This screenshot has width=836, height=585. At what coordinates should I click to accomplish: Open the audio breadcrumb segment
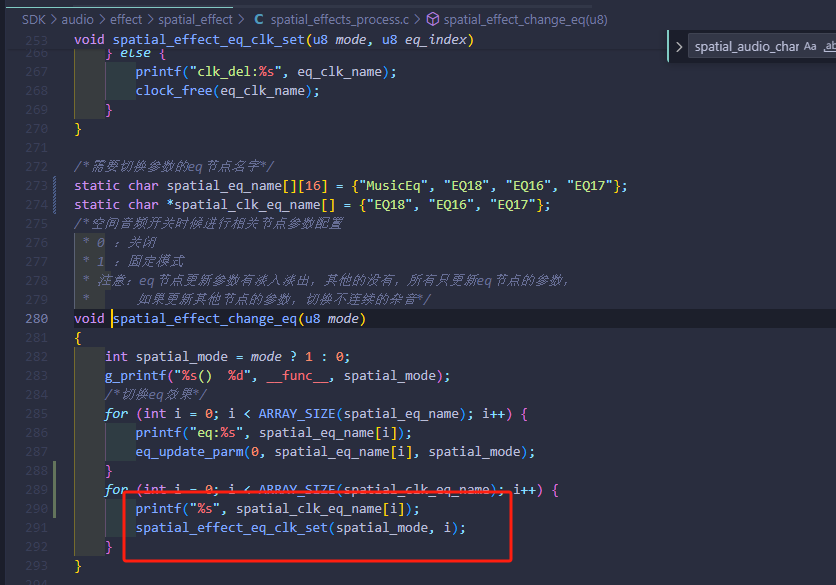point(77,20)
